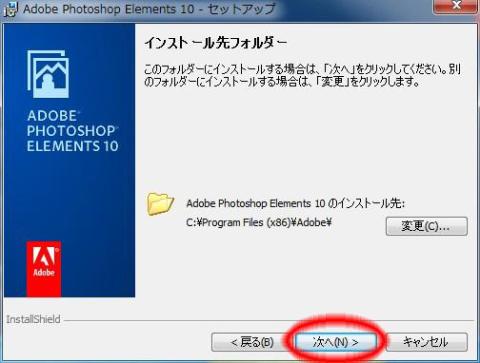Click the installer icon in title bar
Viewport: 480px width, 363px height.
click(11, 9)
